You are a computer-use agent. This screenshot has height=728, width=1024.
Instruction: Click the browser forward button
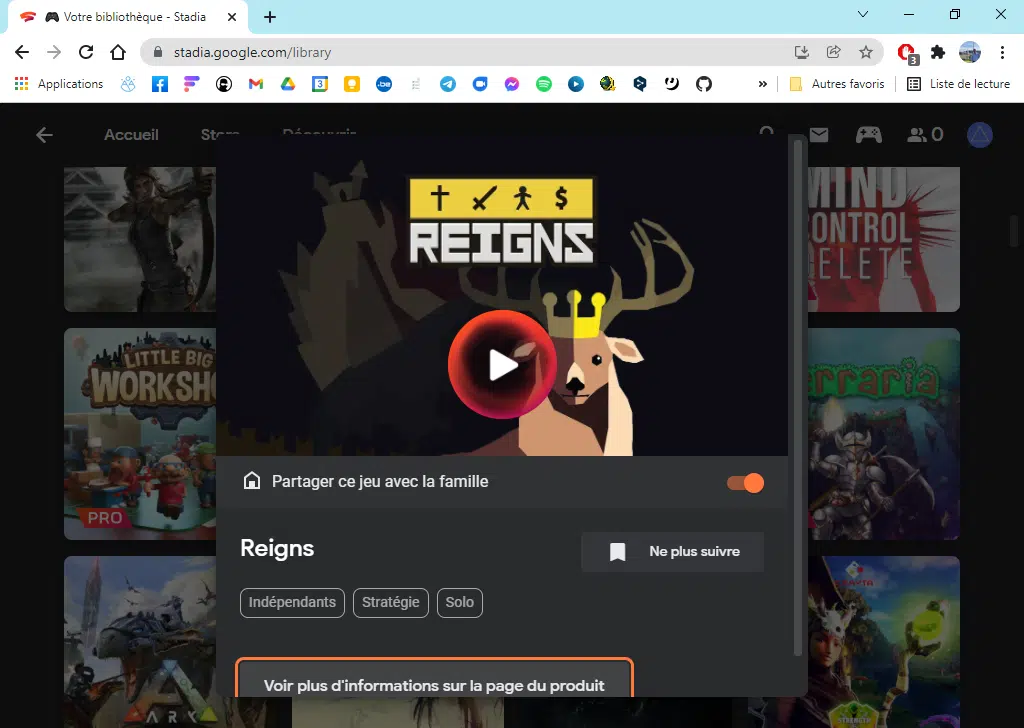[54, 52]
